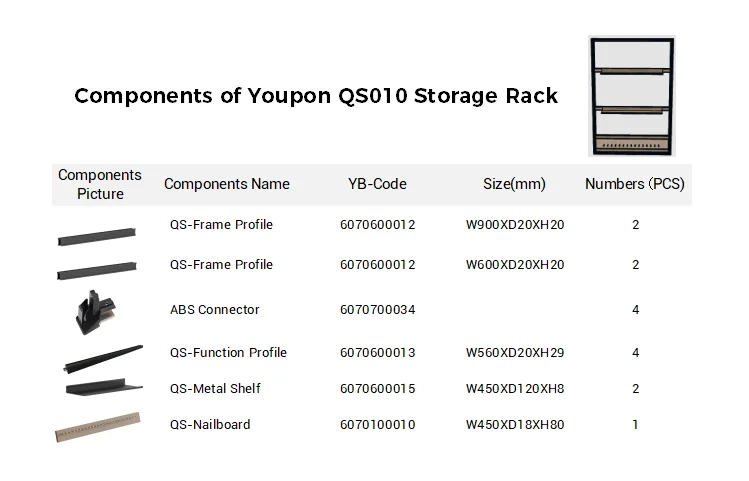749x481 pixels.
Task: Click the Numbers (PCS) column header
Action: tap(636, 184)
